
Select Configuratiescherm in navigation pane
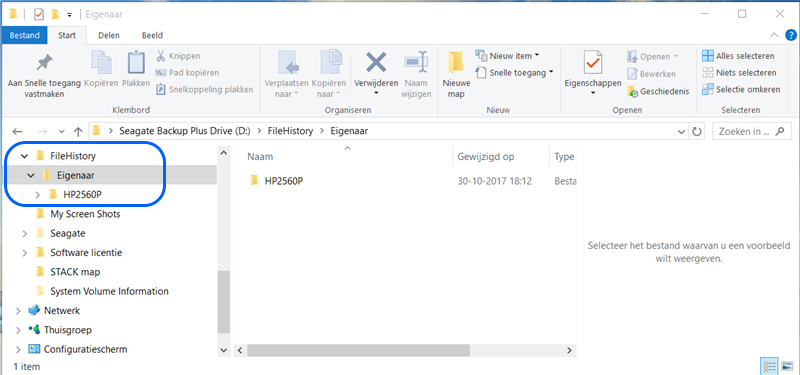point(85,349)
